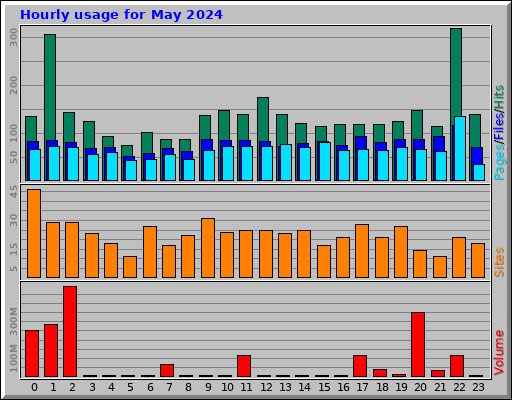Click the "300" value on the hits axis

pos(13,37)
